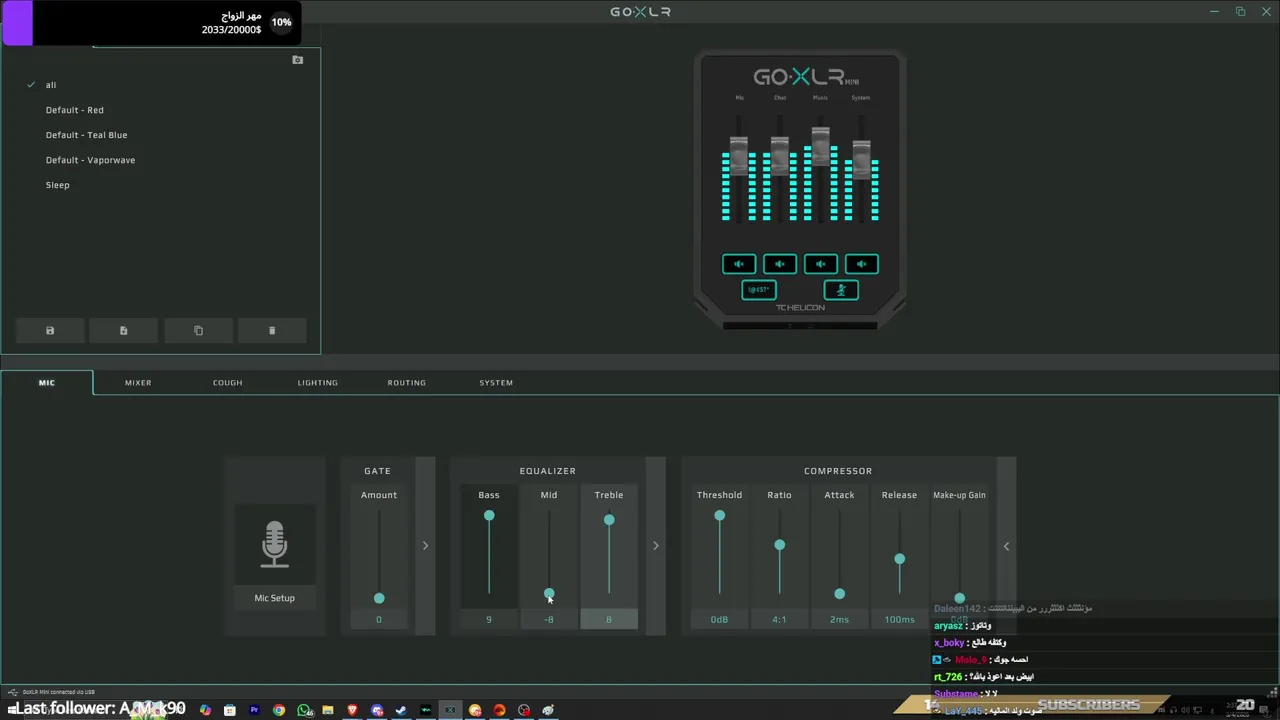Click the Treble equalizer slider knob
The height and width of the screenshot is (720, 1280).
pos(609,520)
